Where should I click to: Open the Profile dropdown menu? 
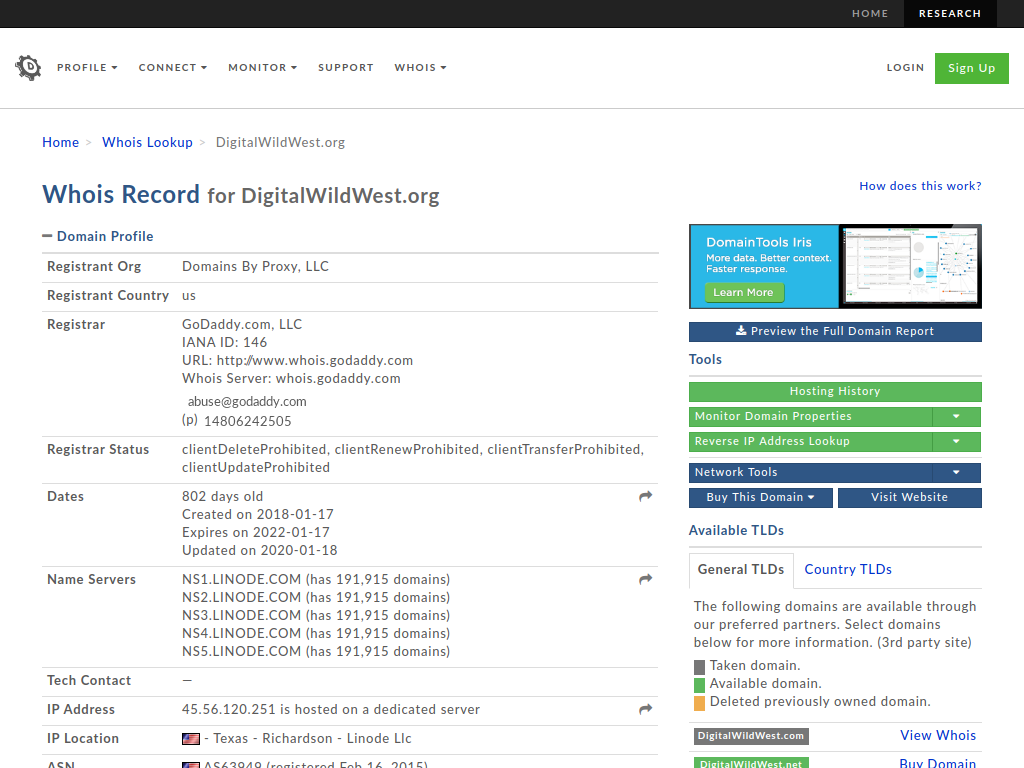[87, 67]
